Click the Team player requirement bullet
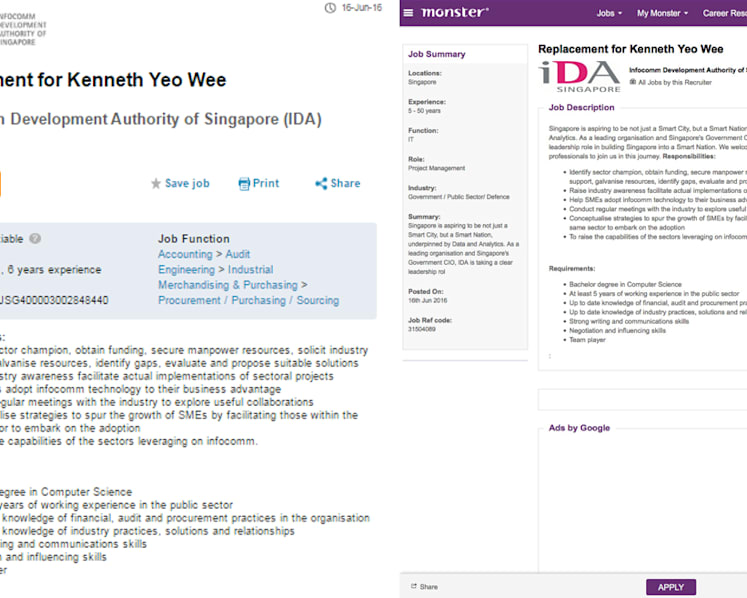Viewport: 747px width, 598px height. [587, 340]
